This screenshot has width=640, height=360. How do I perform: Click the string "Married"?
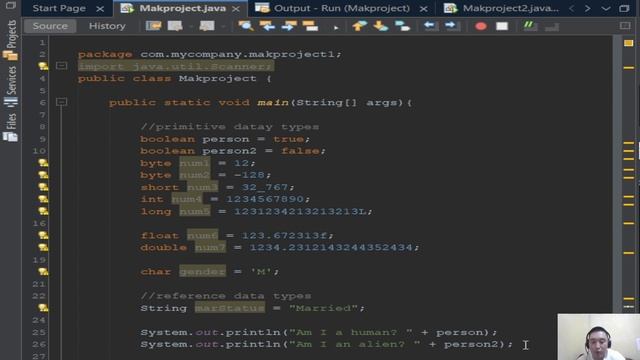click(x=323, y=308)
